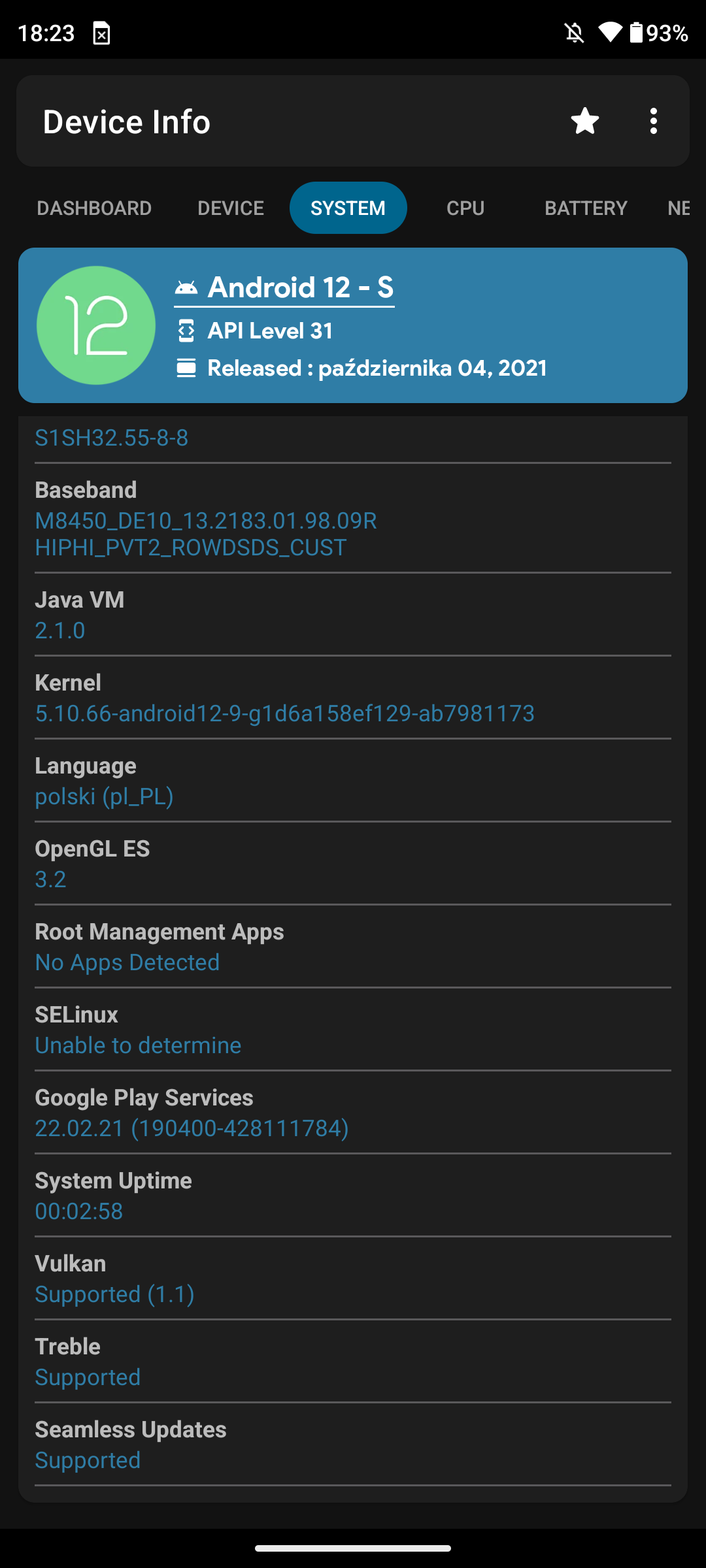Tap the Google Play Services version row

353,1113
